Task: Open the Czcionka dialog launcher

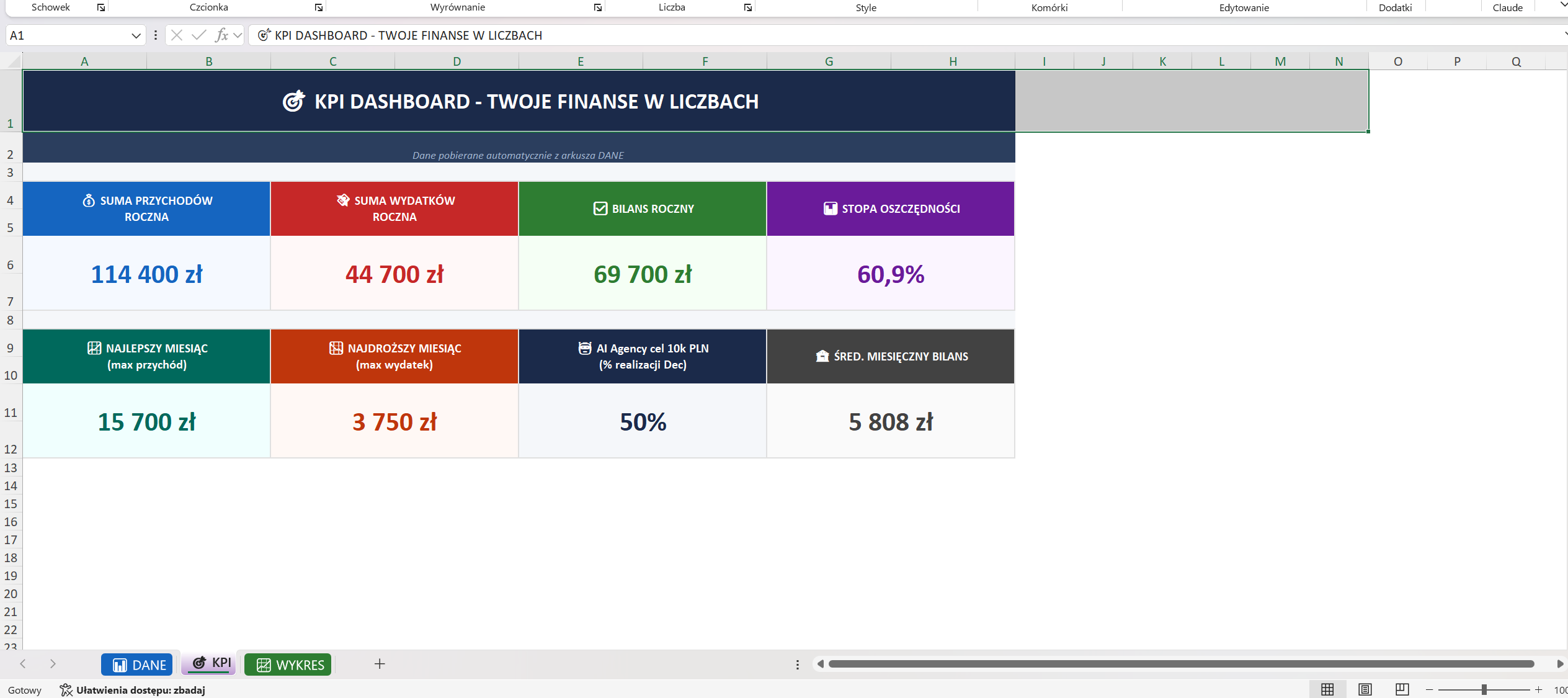Action: (x=319, y=7)
